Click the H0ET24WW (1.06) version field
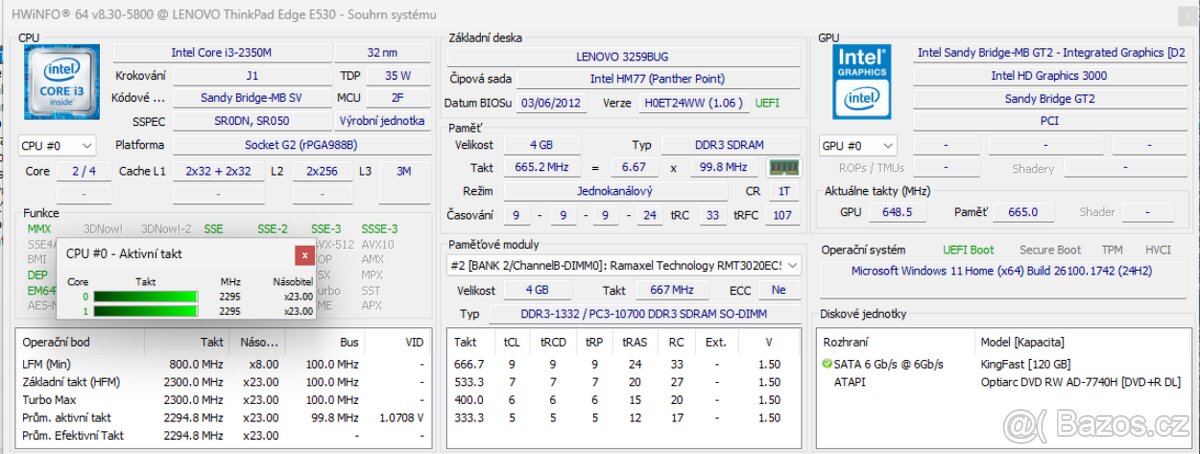1200x454 pixels. (693, 102)
